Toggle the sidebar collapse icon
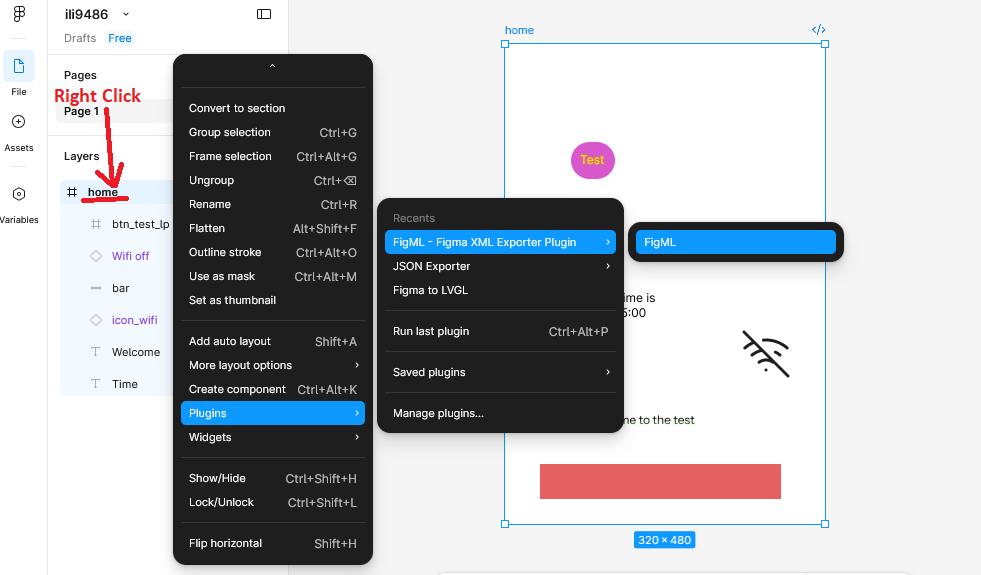Image resolution: width=981 pixels, height=575 pixels. [x=264, y=14]
